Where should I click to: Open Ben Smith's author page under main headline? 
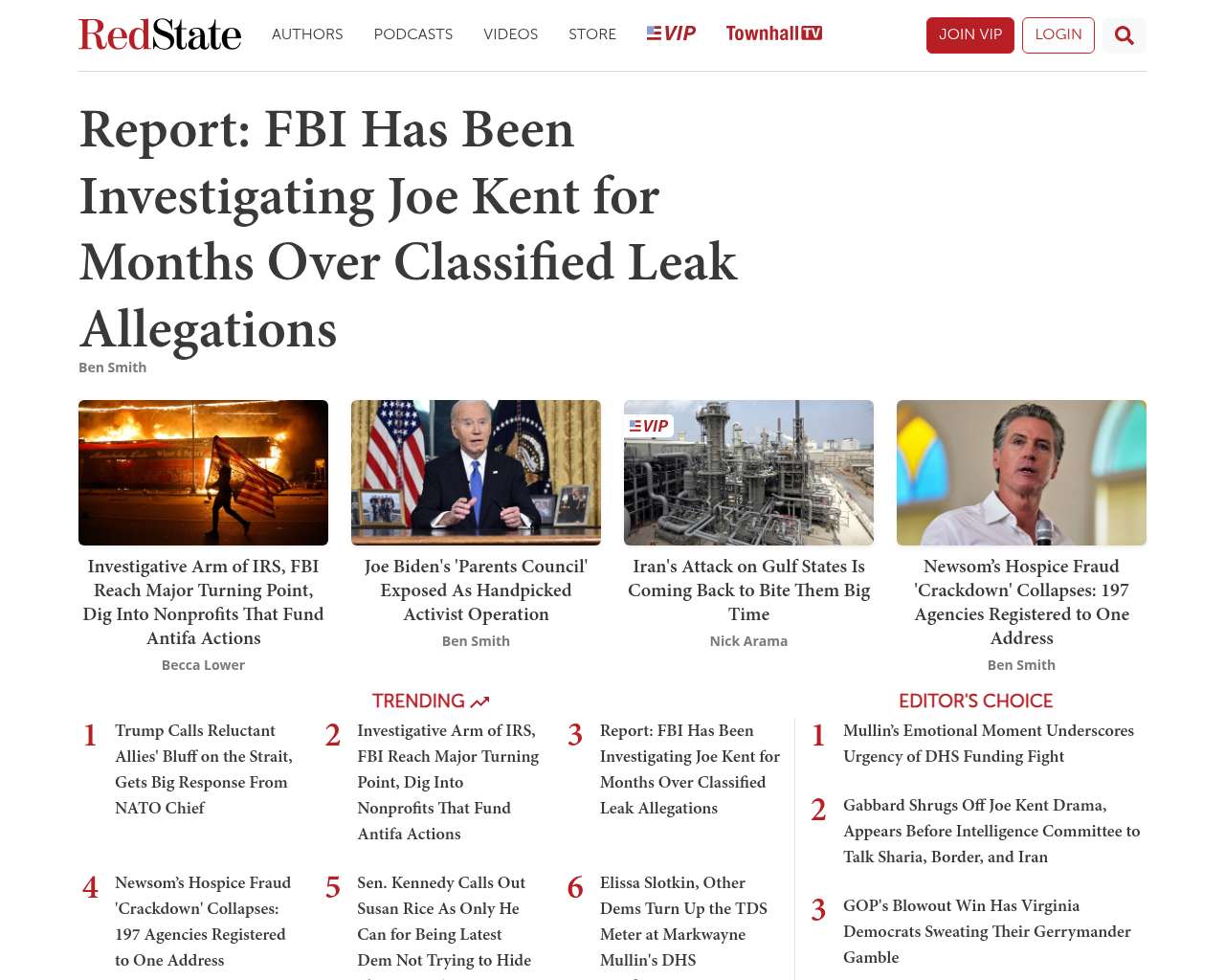click(x=112, y=367)
